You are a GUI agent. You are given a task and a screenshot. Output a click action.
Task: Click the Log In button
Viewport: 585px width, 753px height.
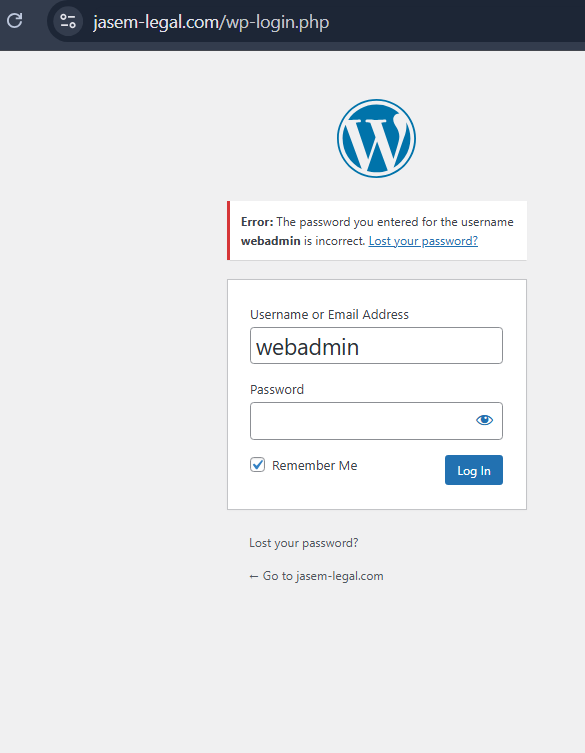pyautogui.click(x=474, y=470)
